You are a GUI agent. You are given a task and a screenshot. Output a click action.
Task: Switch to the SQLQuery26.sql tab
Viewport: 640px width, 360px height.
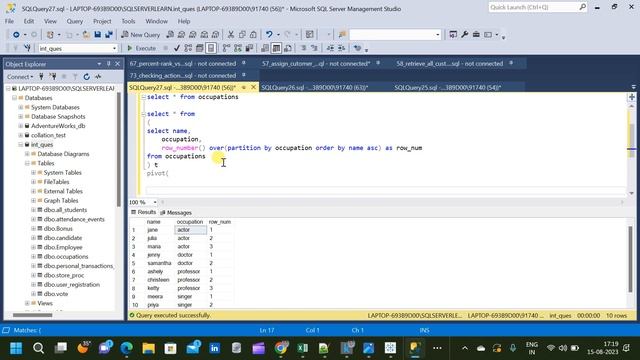point(315,87)
